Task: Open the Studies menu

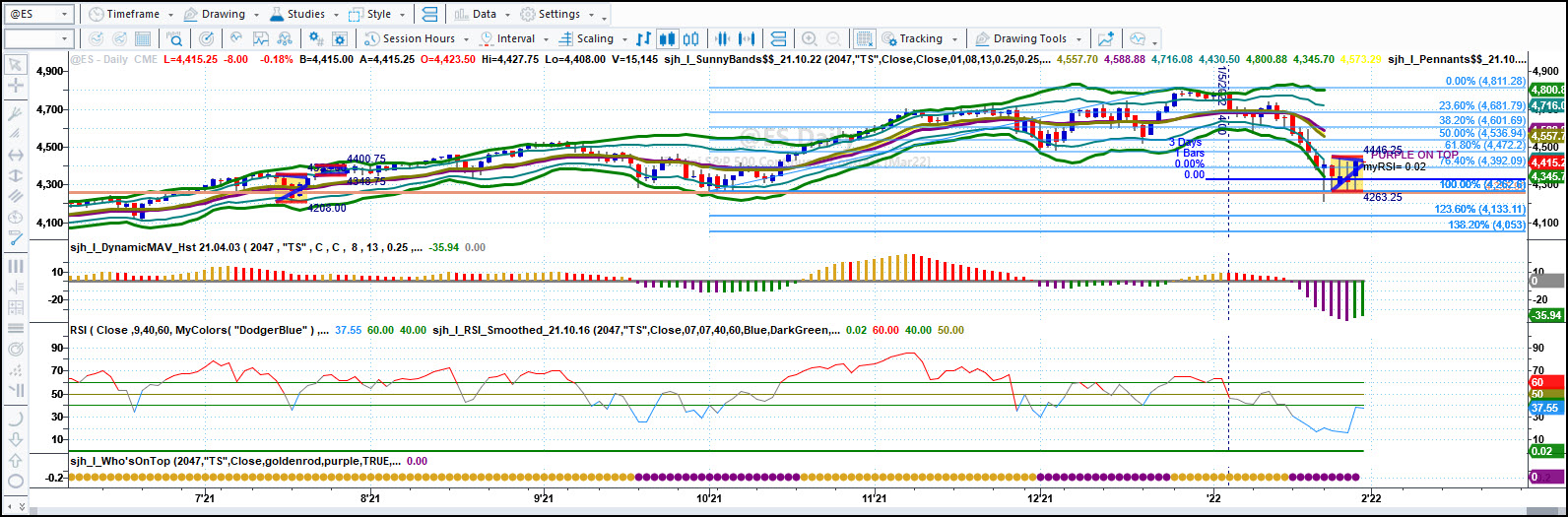Action: (304, 14)
